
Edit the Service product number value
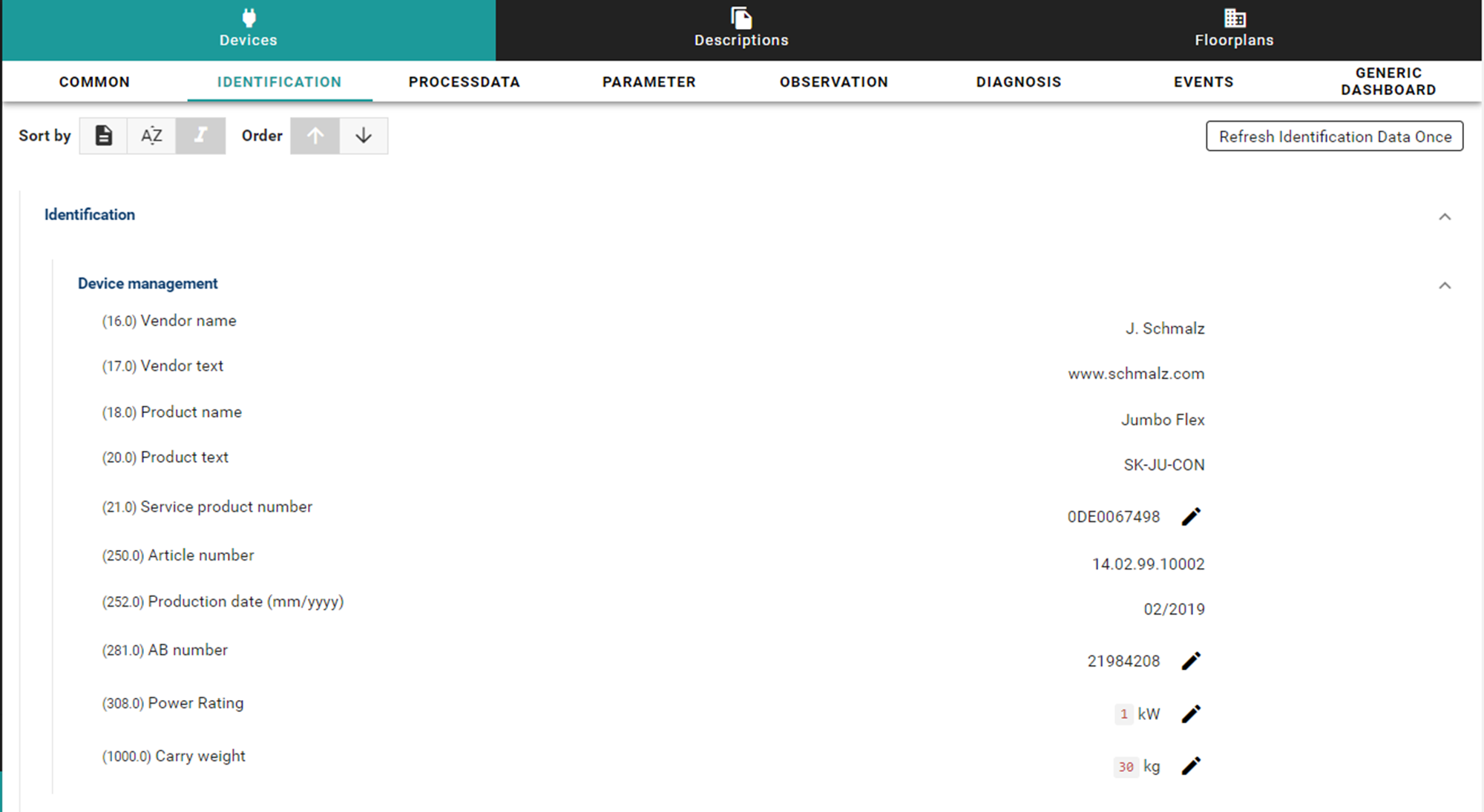(1191, 517)
